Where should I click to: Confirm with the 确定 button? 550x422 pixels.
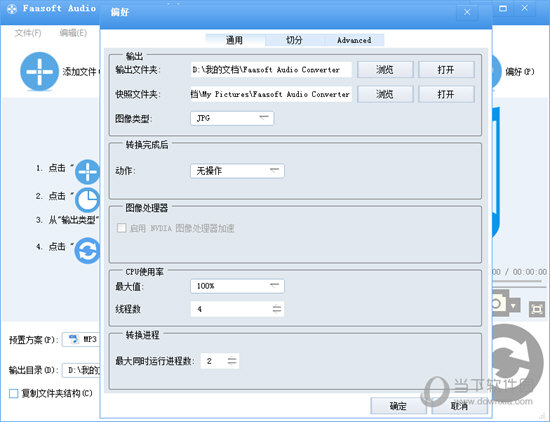coord(398,406)
